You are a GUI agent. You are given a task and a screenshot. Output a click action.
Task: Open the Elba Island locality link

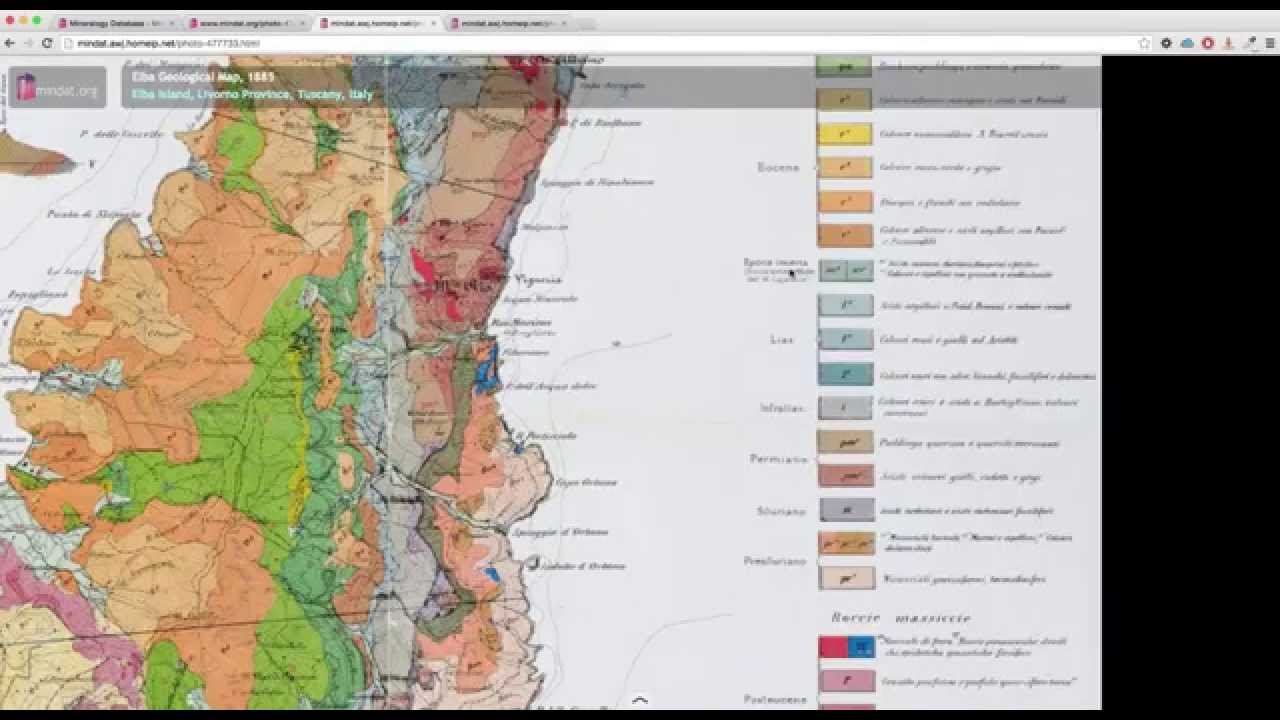[x=160, y=94]
